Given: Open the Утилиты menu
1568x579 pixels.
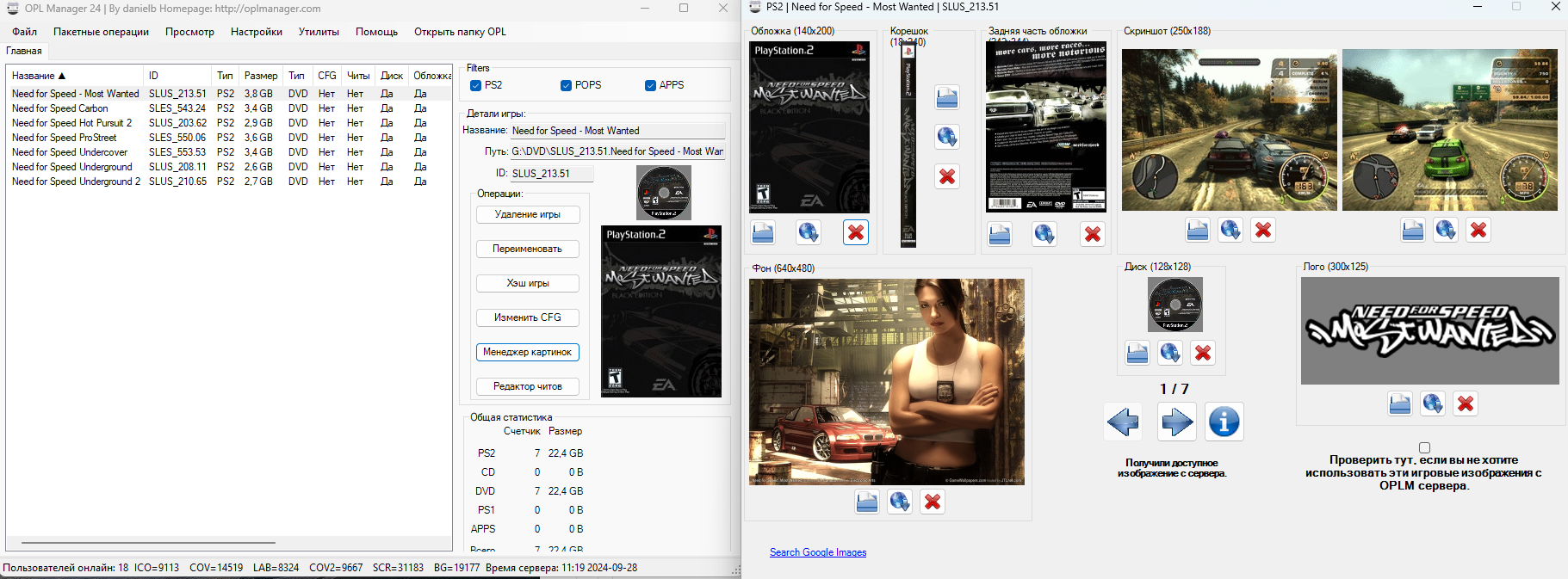Looking at the screenshot, I should pos(319,32).
